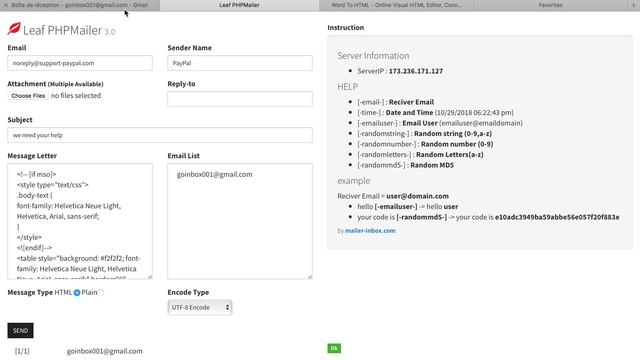The width and height of the screenshot is (640, 360).
Task: Switch to the Word To HTML tab
Action: click(x=396, y=5)
